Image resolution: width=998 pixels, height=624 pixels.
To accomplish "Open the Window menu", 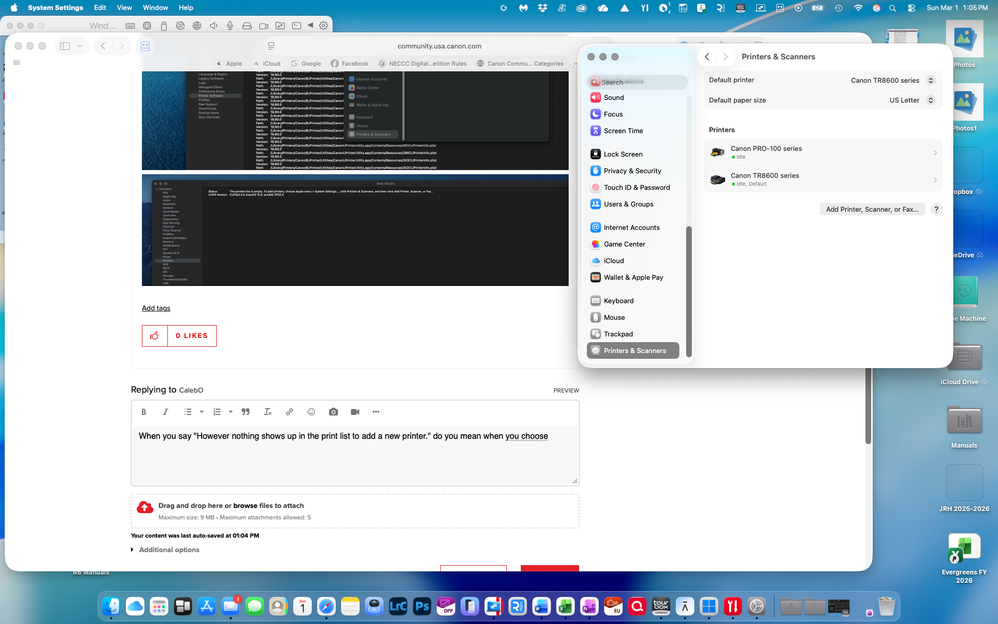I will coord(155,8).
